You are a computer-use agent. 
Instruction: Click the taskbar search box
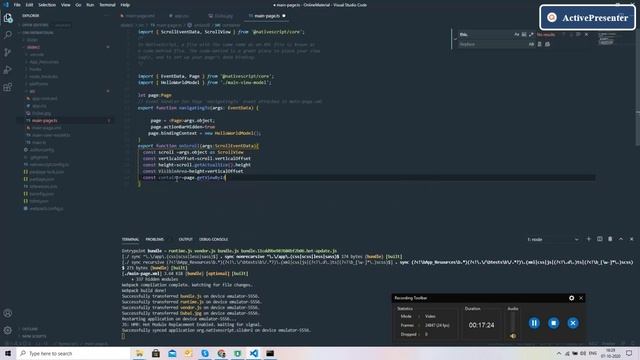(x=73, y=353)
